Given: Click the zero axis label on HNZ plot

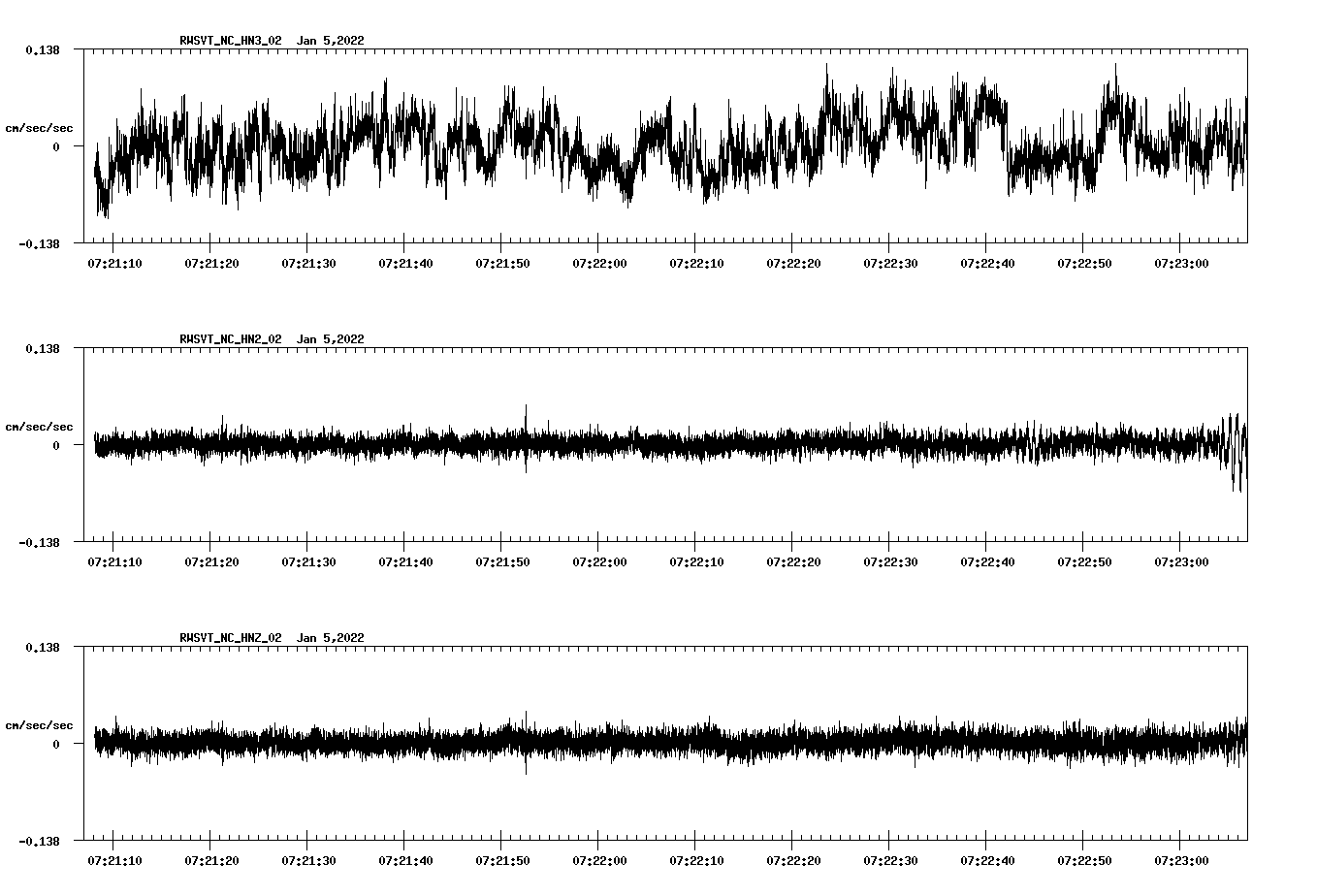Looking at the screenshot, I should (x=56, y=745).
